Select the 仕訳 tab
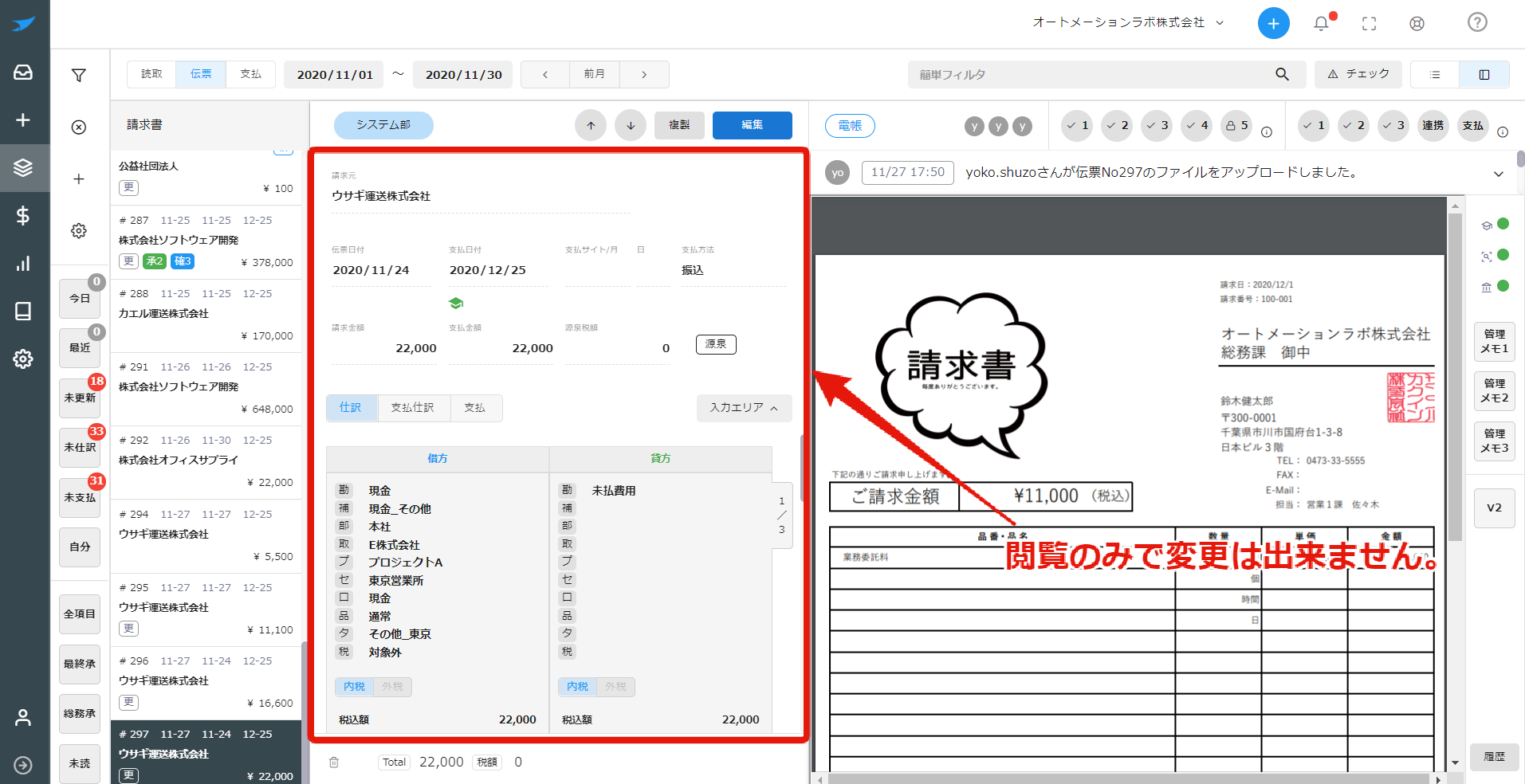 coord(351,408)
